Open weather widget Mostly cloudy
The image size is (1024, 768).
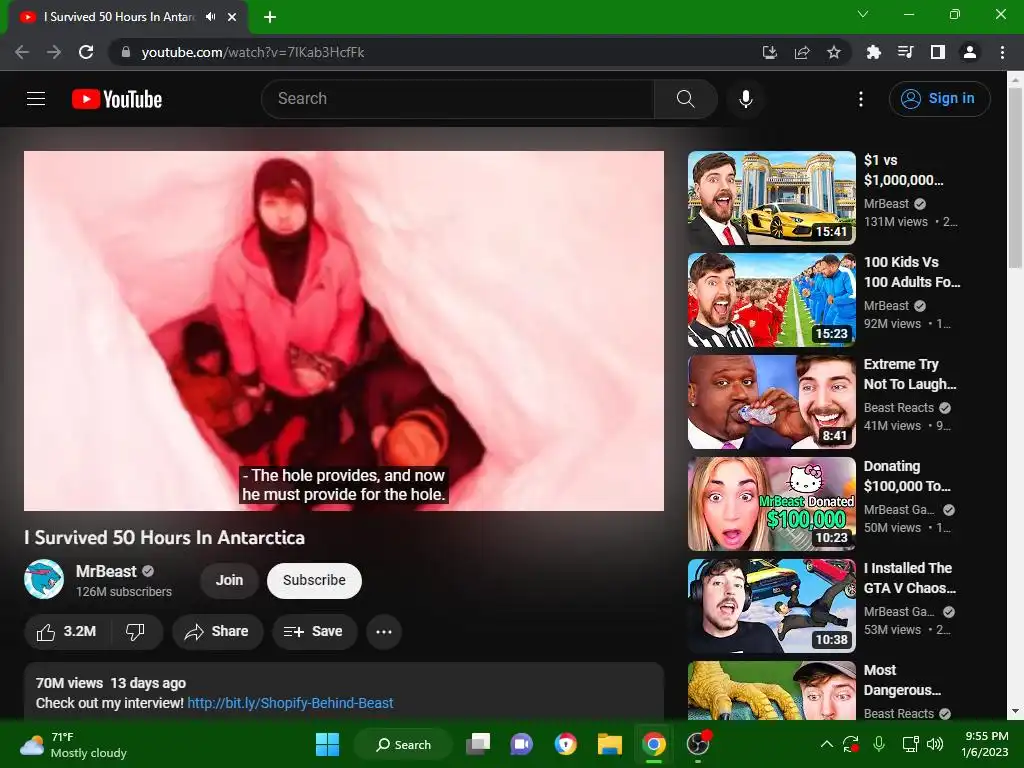[73, 744]
